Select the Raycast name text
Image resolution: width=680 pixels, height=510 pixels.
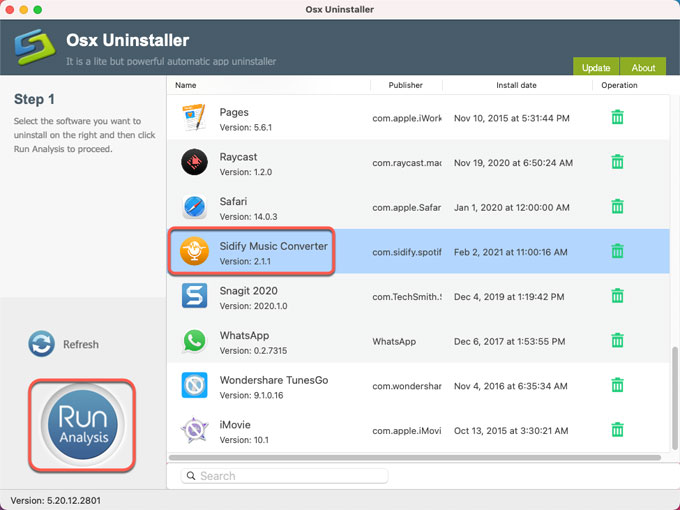[x=238, y=157]
